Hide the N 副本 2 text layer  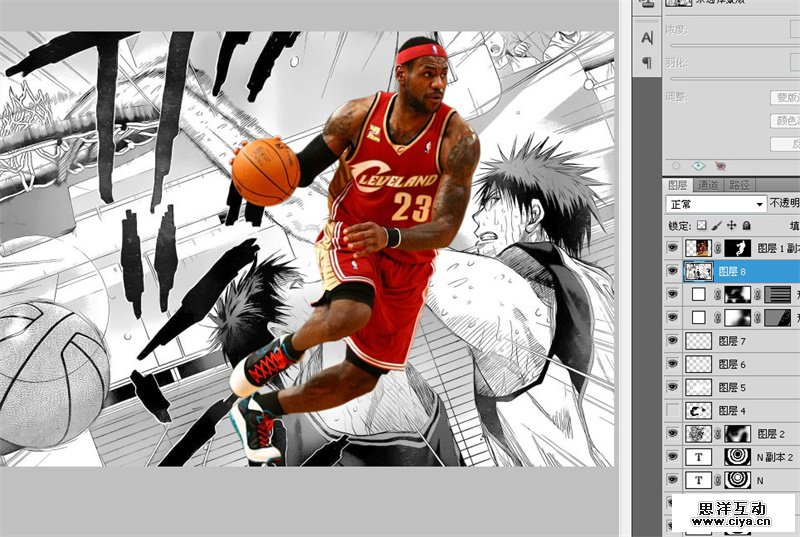point(672,457)
